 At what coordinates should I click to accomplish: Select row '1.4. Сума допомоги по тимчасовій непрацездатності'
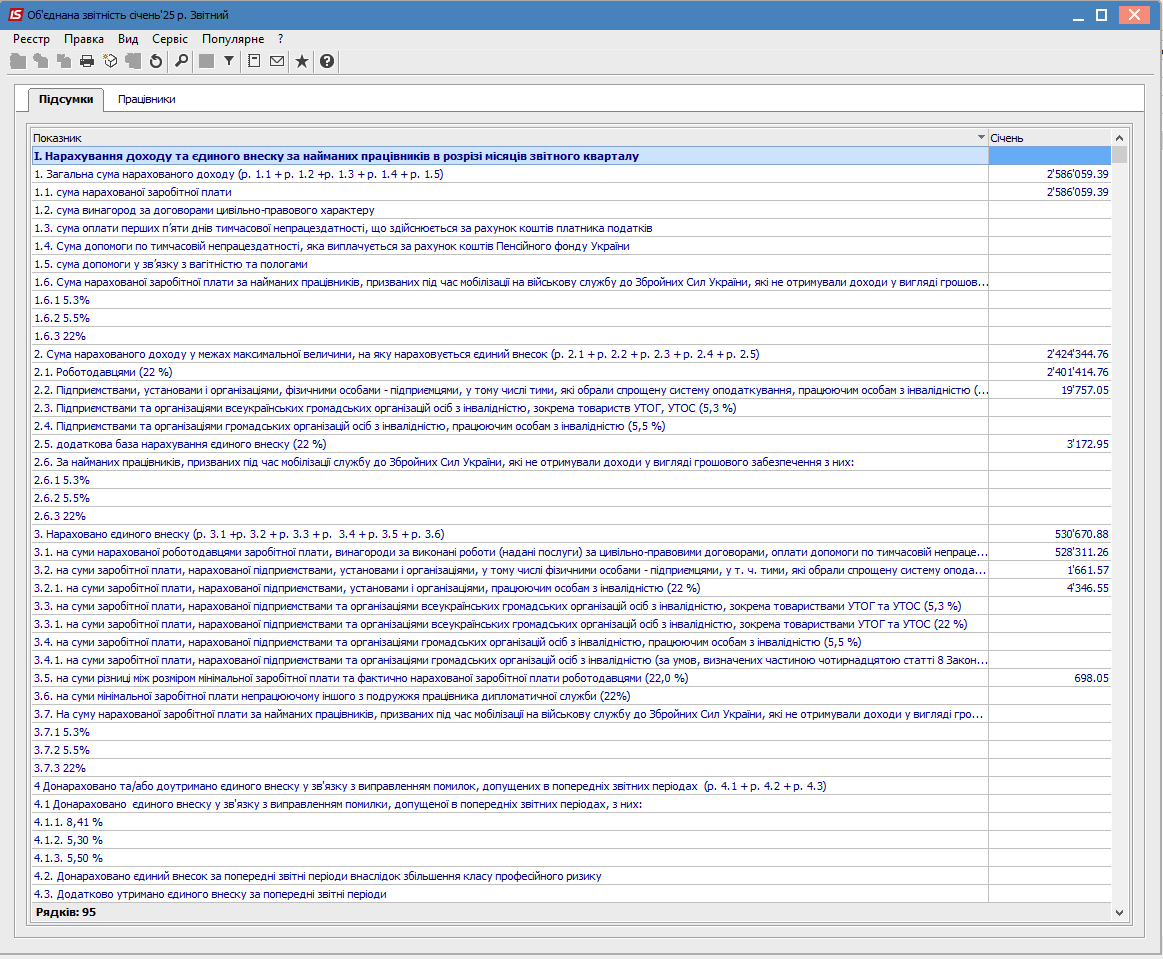pos(571,246)
